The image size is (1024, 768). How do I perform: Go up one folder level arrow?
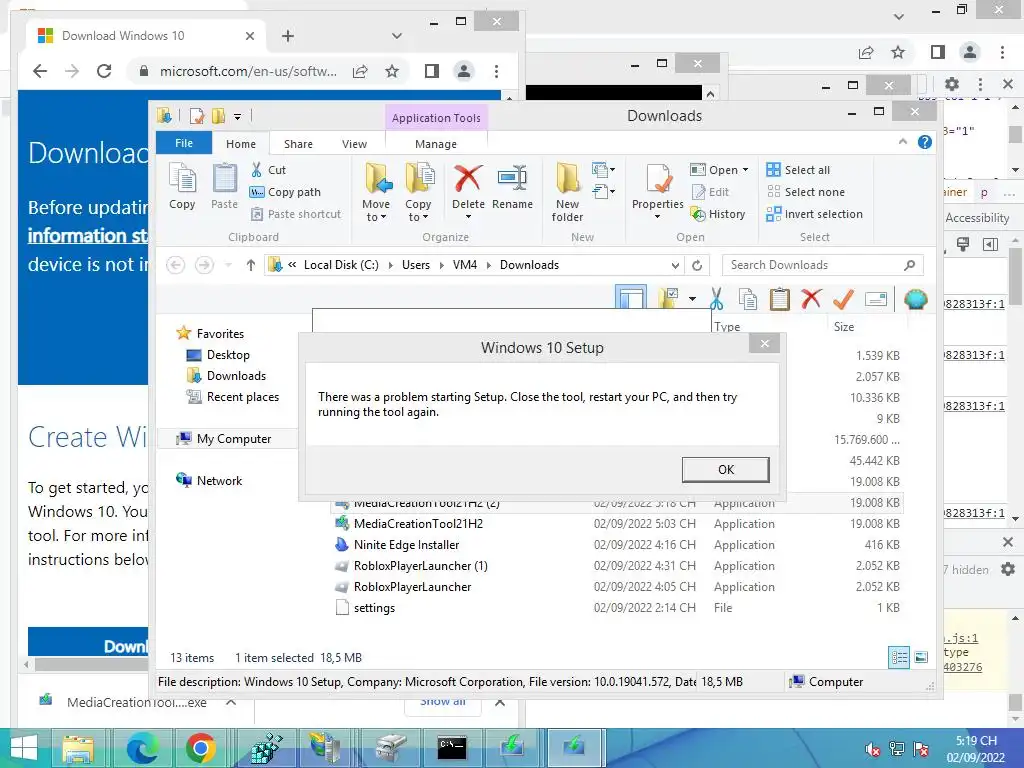250,264
